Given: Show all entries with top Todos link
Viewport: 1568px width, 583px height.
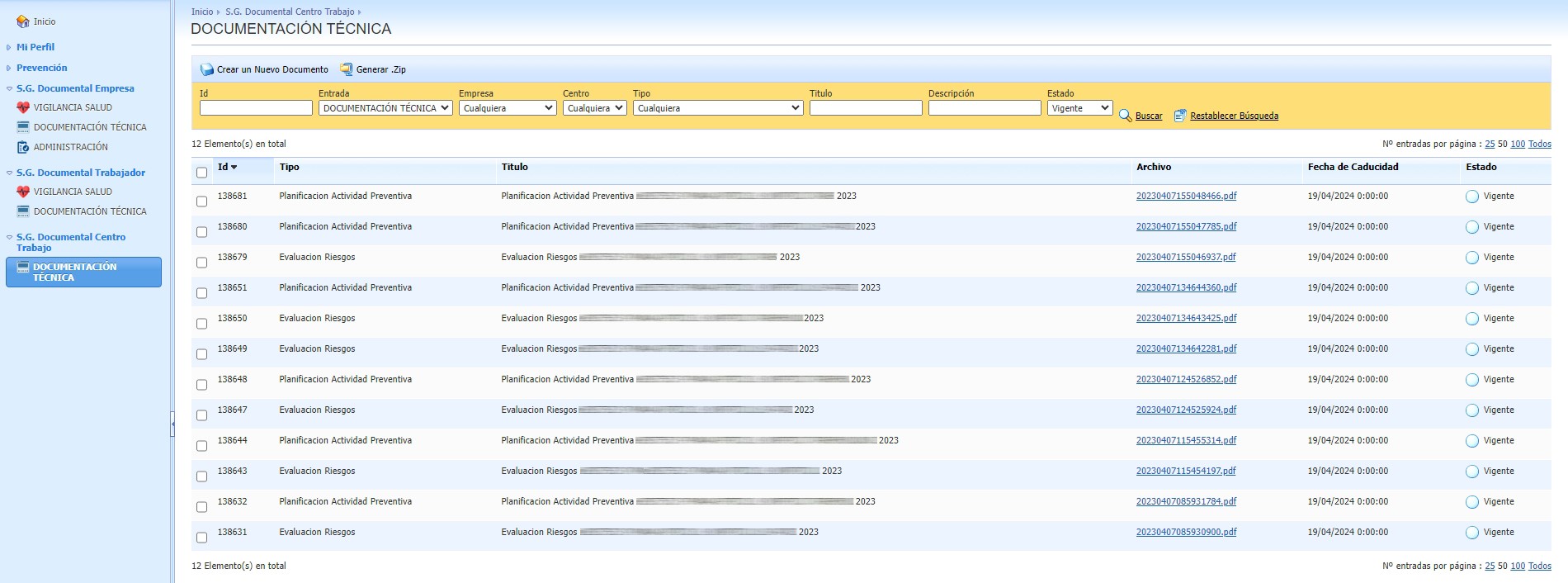Looking at the screenshot, I should 1539,144.
